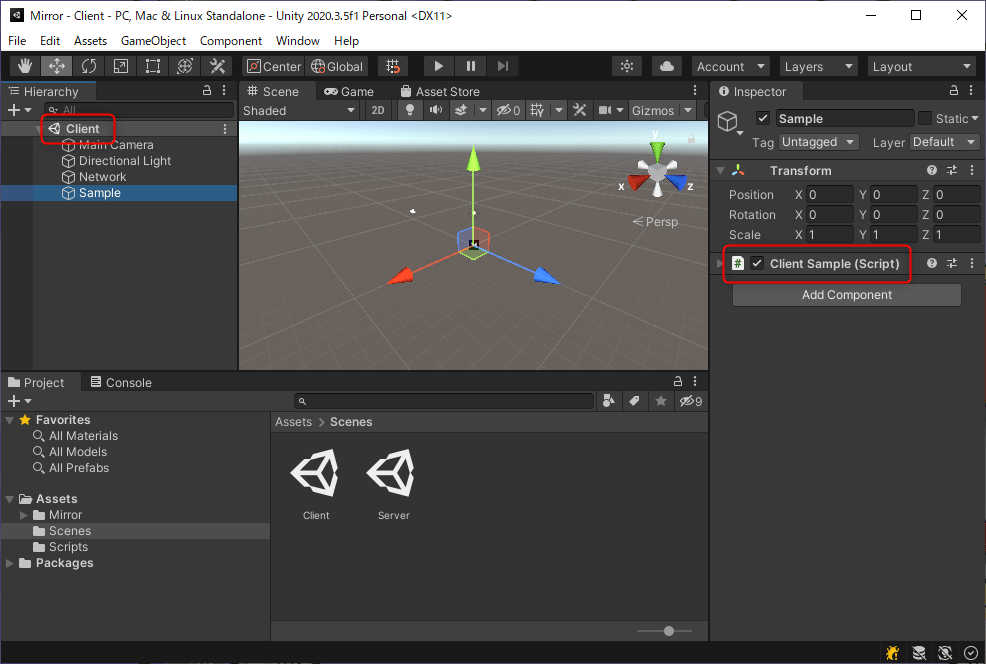Select the Rect tool
986x664 pixels.
click(x=153, y=66)
